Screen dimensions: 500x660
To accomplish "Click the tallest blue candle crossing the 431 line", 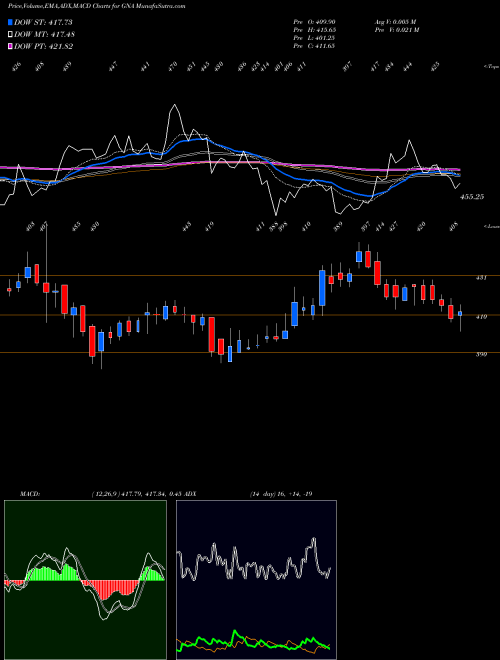I will coord(322,288).
